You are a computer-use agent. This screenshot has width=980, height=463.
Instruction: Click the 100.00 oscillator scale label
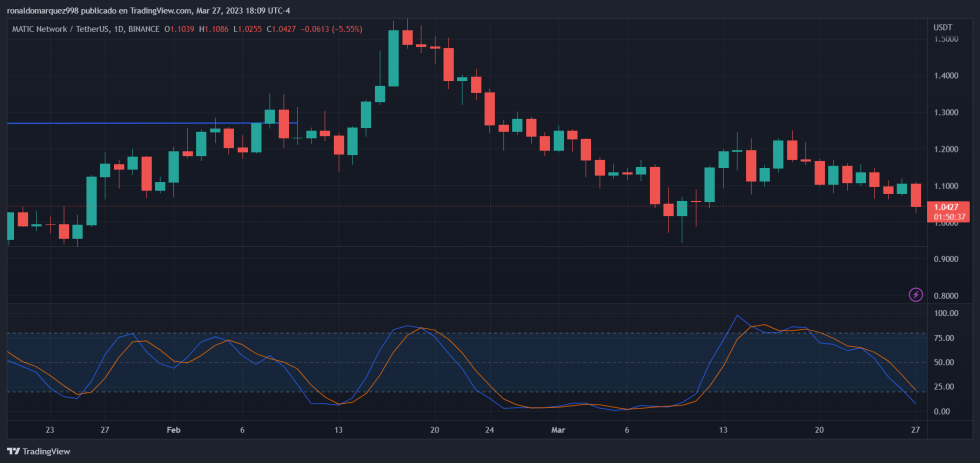945,314
